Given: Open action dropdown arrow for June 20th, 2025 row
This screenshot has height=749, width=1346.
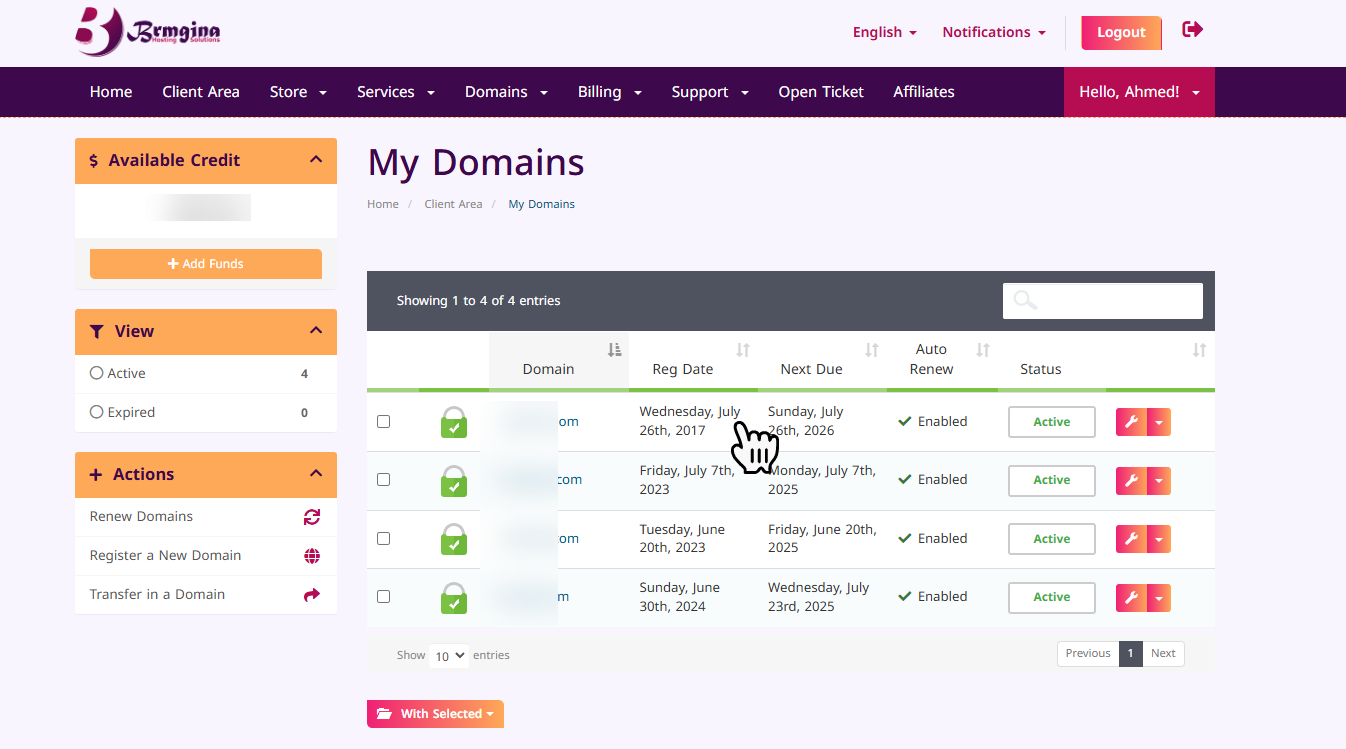Looking at the screenshot, I should tap(1159, 539).
